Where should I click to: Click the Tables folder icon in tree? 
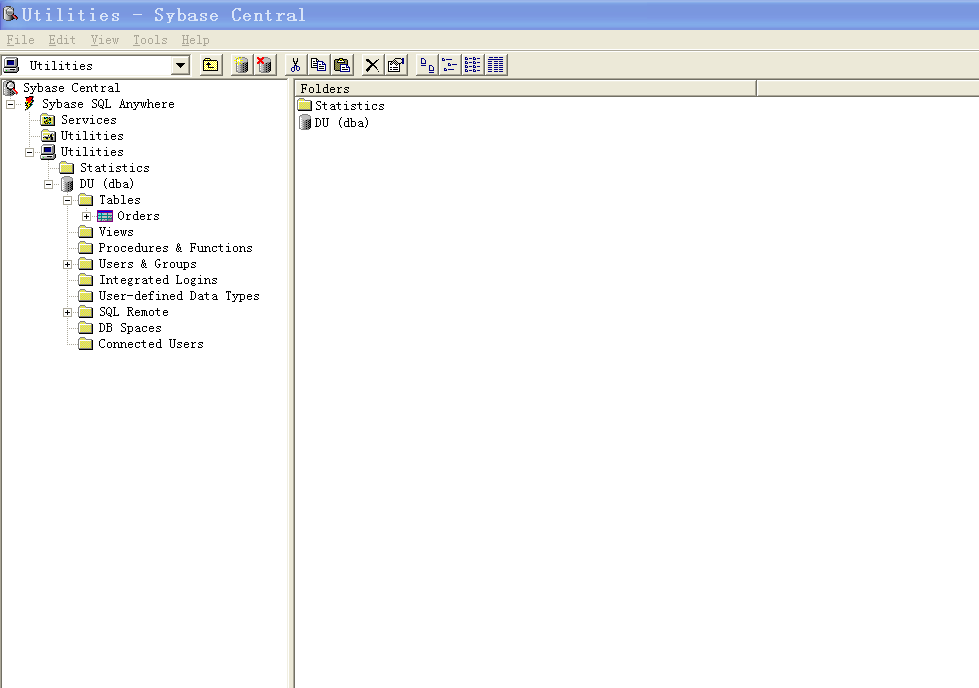click(86, 200)
